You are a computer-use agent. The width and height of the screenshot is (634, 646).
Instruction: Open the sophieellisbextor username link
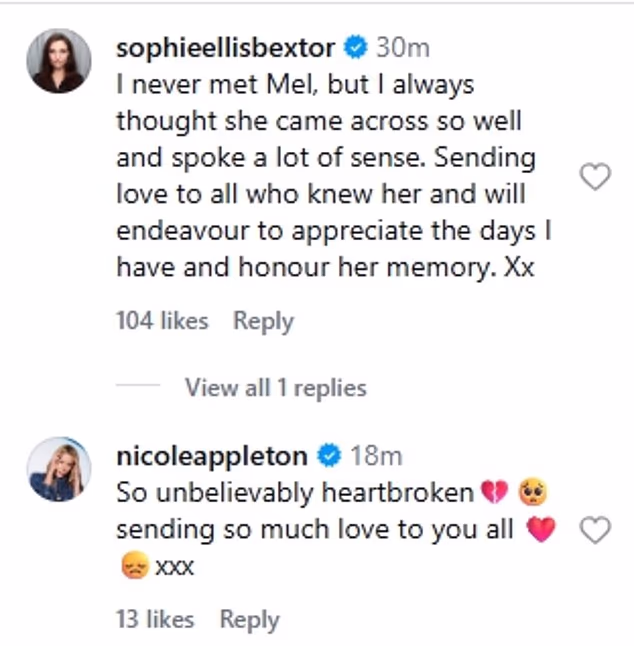click(x=226, y=47)
